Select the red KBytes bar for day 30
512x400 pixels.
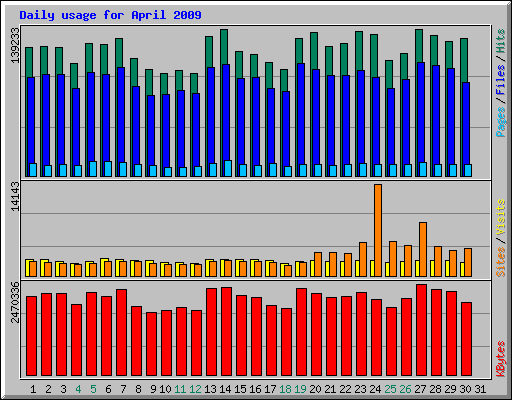pyautogui.click(x=466, y=339)
